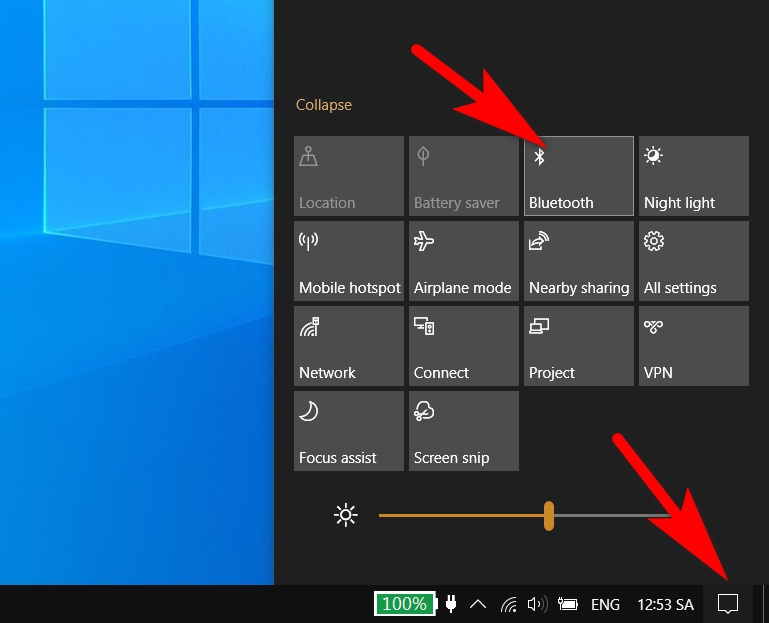Click the Location tile
Screen dimensions: 769x623
[x=349, y=176]
